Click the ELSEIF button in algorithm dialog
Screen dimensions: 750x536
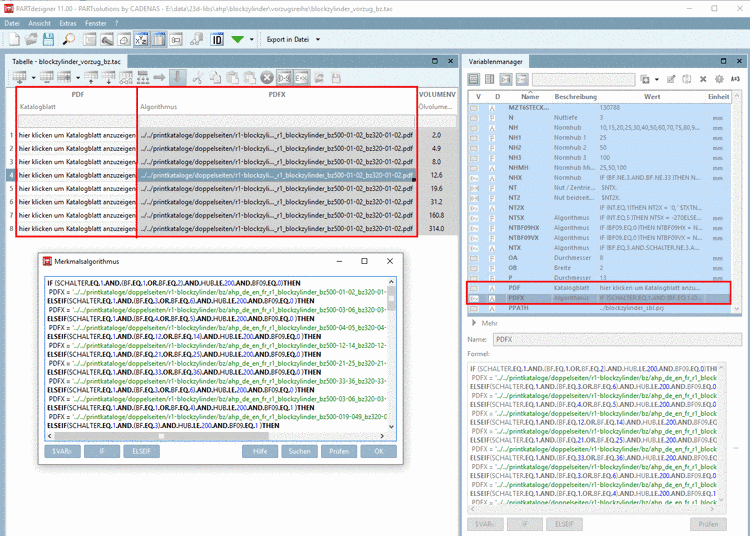point(142,451)
